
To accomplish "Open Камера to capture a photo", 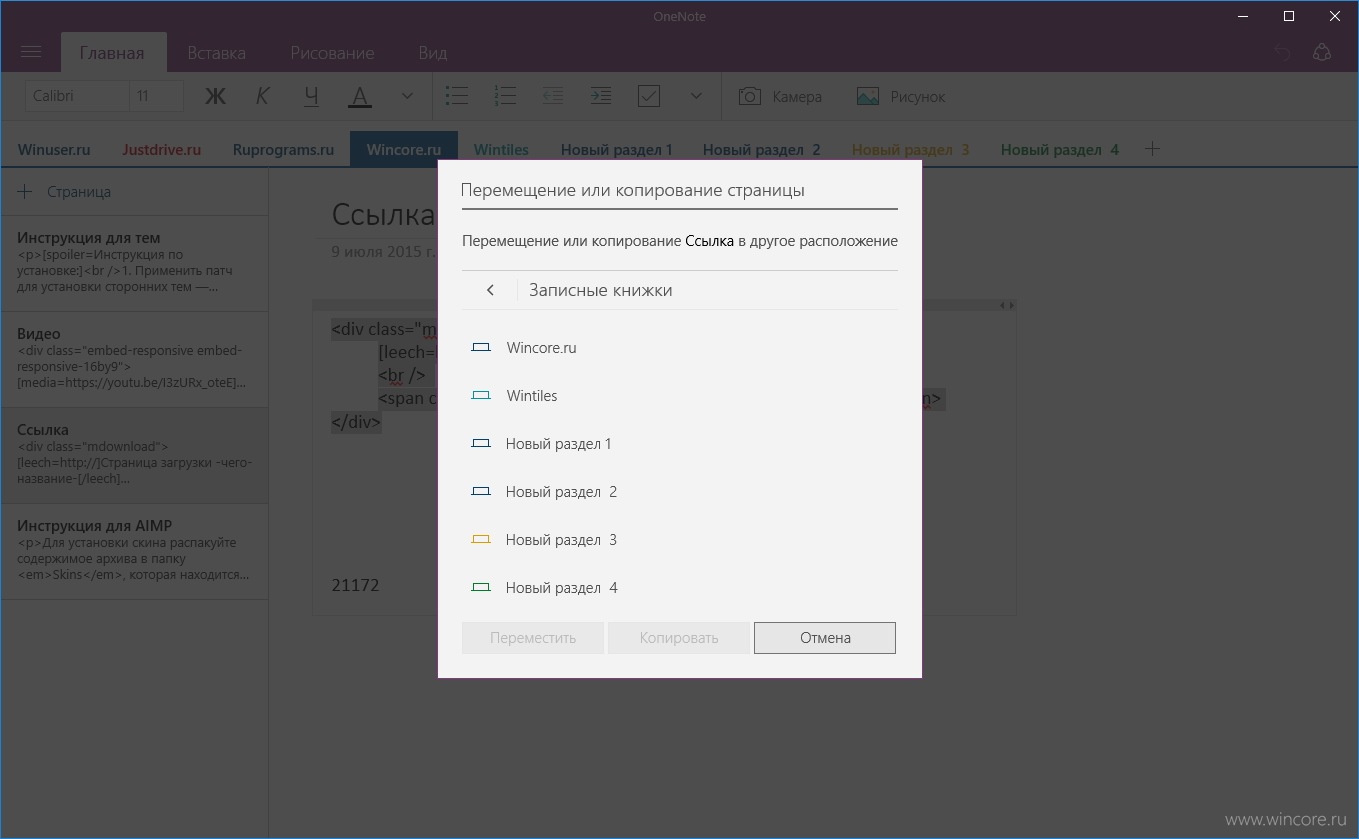I will 780,96.
